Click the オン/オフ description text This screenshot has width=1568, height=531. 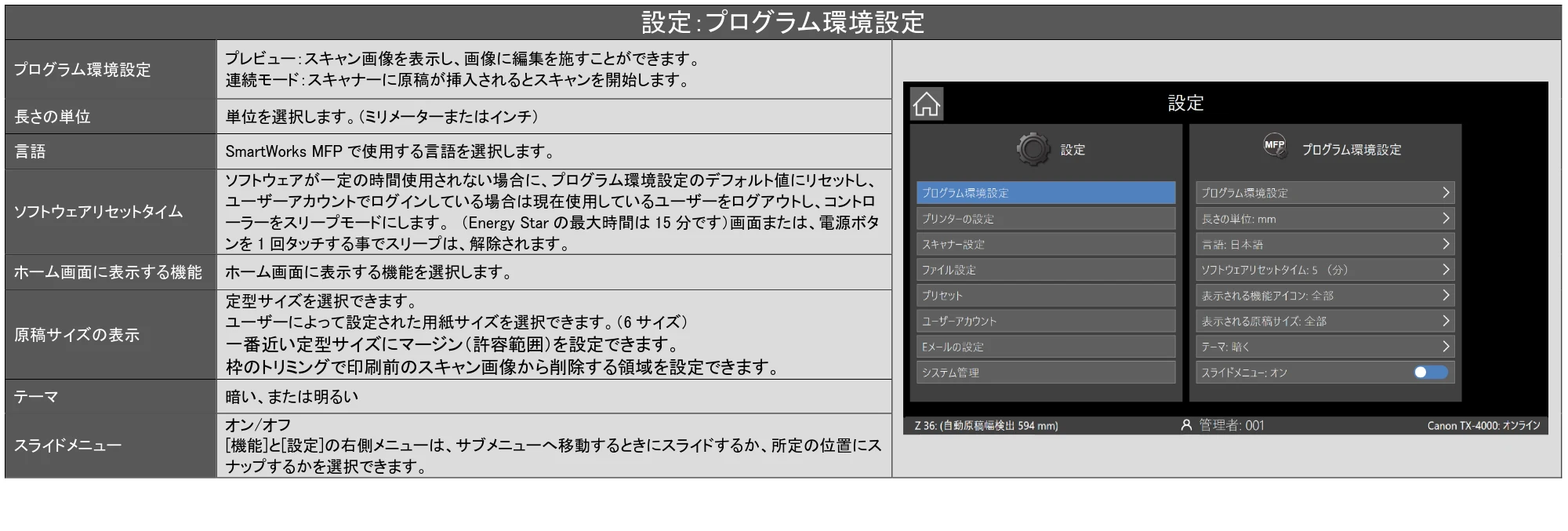[258, 425]
